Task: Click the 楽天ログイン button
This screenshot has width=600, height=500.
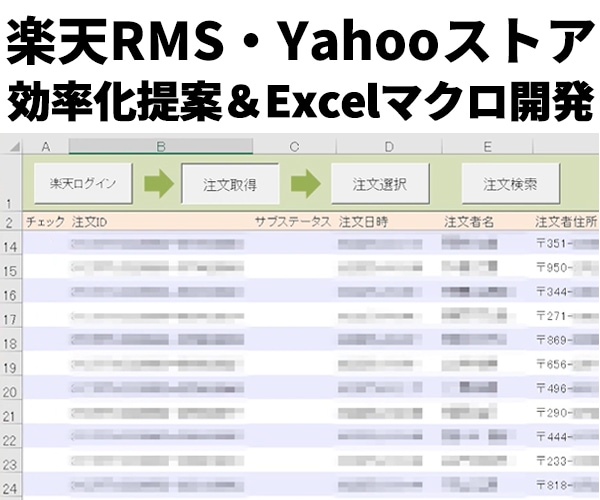Action: pos(83,183)
